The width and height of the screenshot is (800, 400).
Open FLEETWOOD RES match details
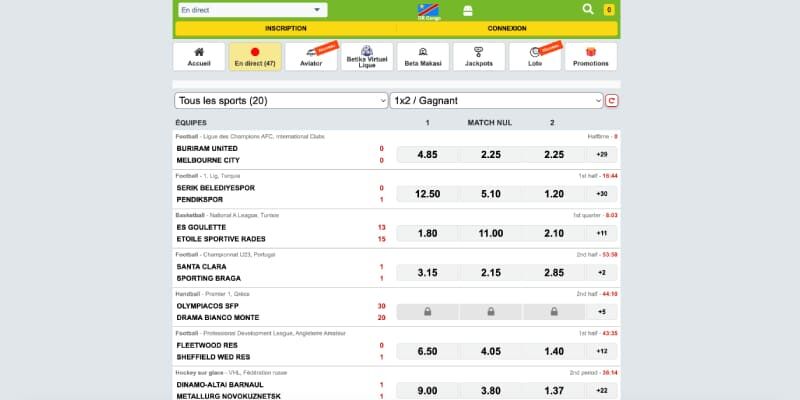[207, 345]
